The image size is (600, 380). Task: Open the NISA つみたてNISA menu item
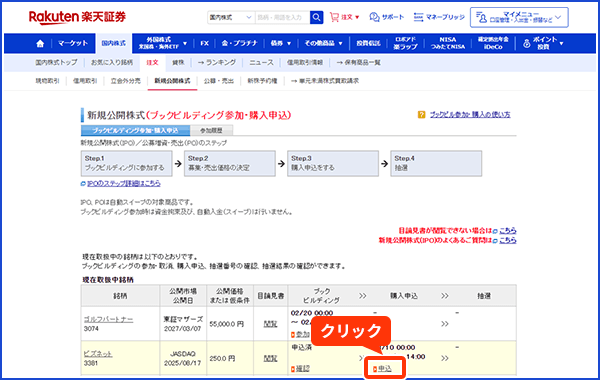448,43
